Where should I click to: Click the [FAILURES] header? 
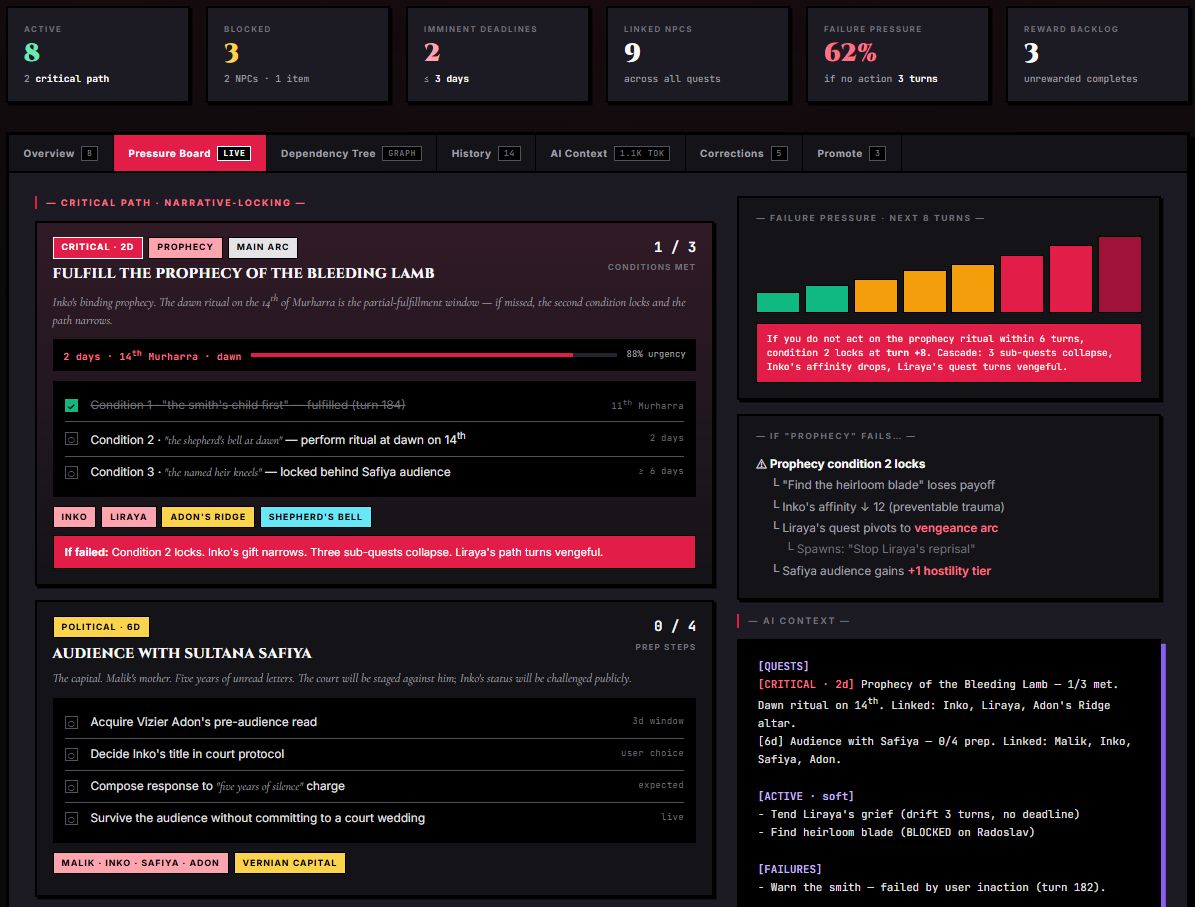point(790,870)
